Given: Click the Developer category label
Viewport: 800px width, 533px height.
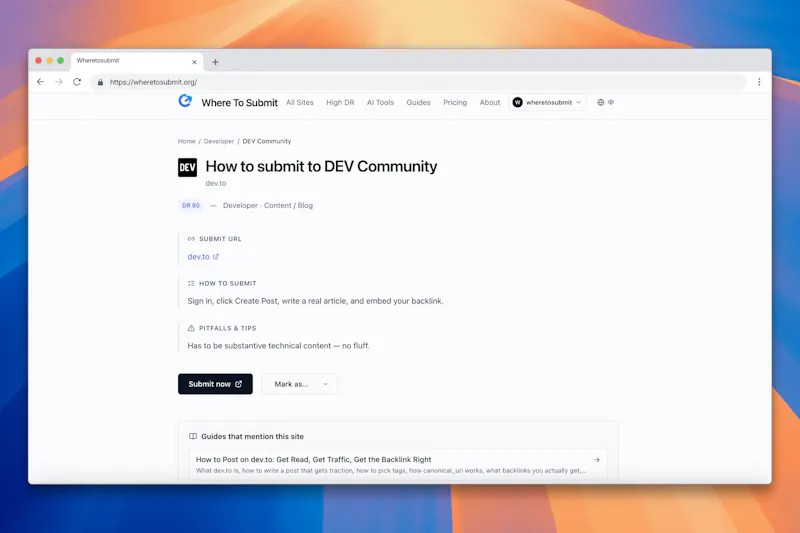Looking at the screenshot, I should pyautogui.click(x=240, y=206).
